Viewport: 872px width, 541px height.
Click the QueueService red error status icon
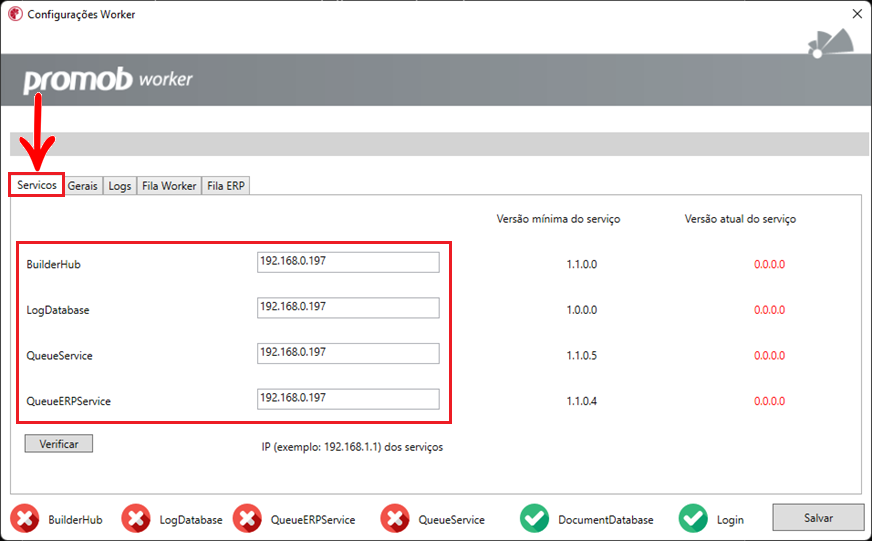[x=395, y=519]
